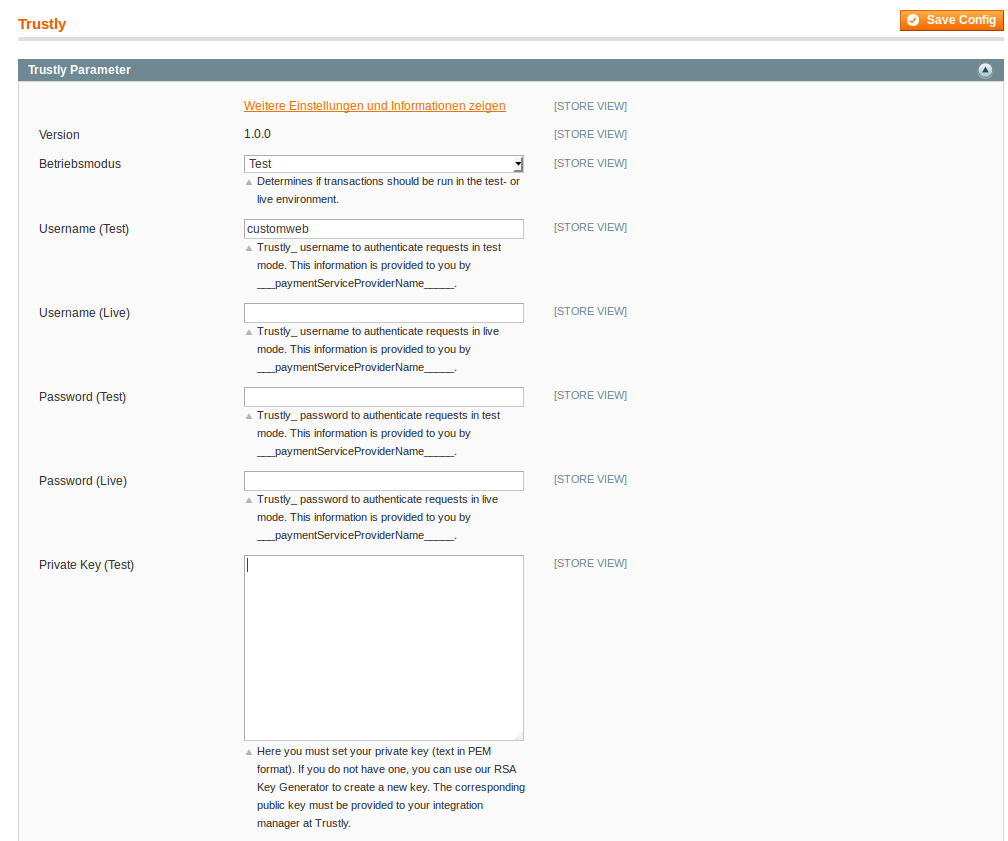Click the Trustly Parameter header title
The width and height of the screenshot is (1008, 841).
[79, 70]
